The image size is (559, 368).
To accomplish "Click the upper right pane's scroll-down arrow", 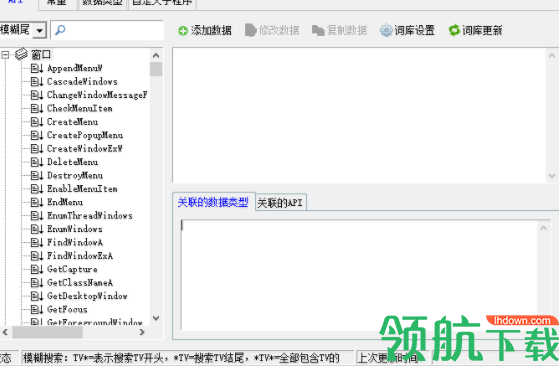I will click(552, 175).
